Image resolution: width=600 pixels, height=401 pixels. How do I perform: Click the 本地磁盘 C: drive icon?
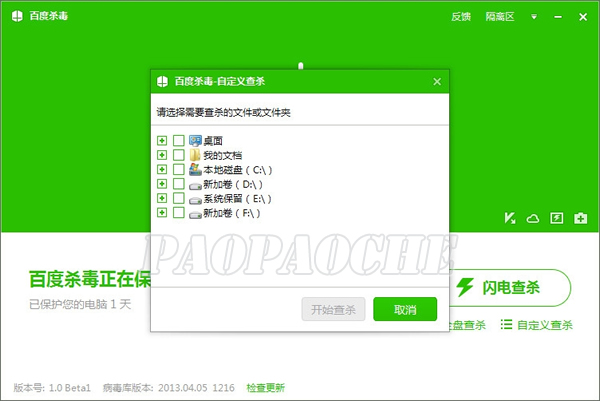195,170
